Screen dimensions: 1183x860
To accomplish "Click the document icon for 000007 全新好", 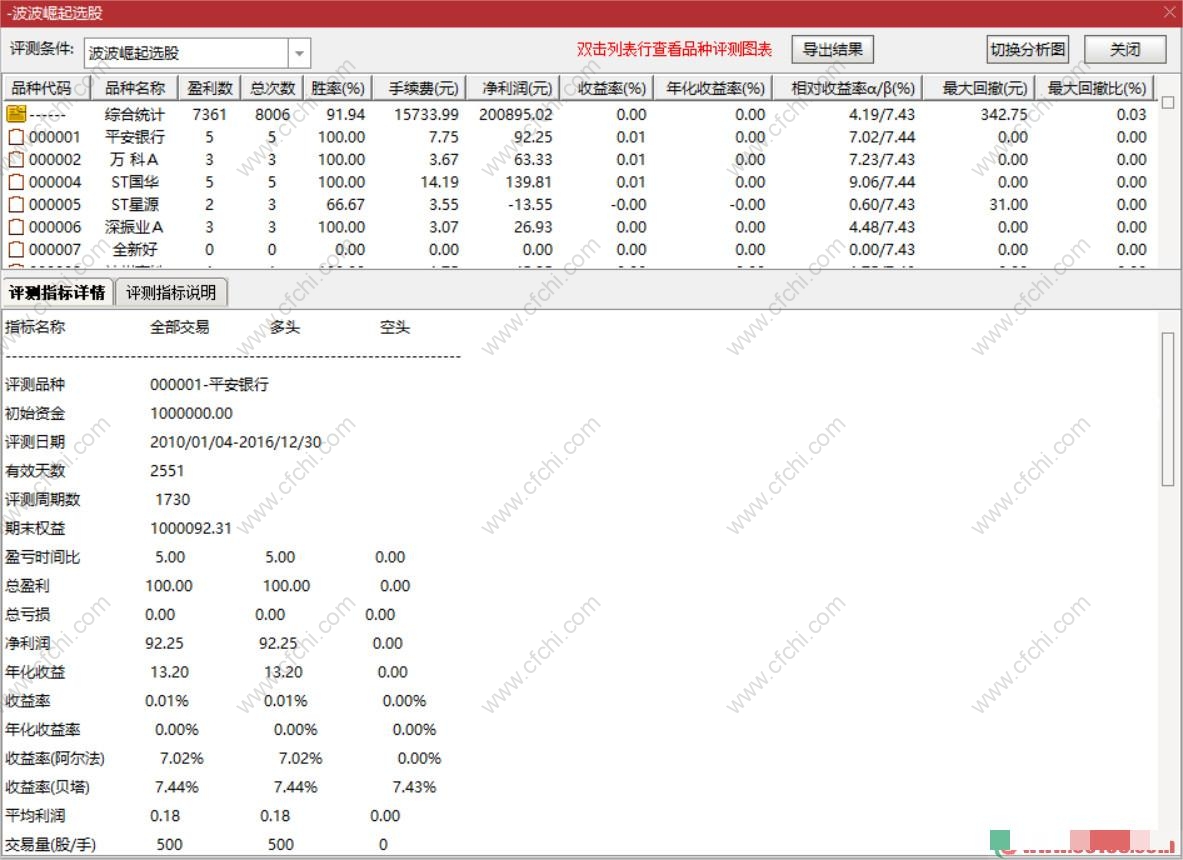I will point(16,250).
